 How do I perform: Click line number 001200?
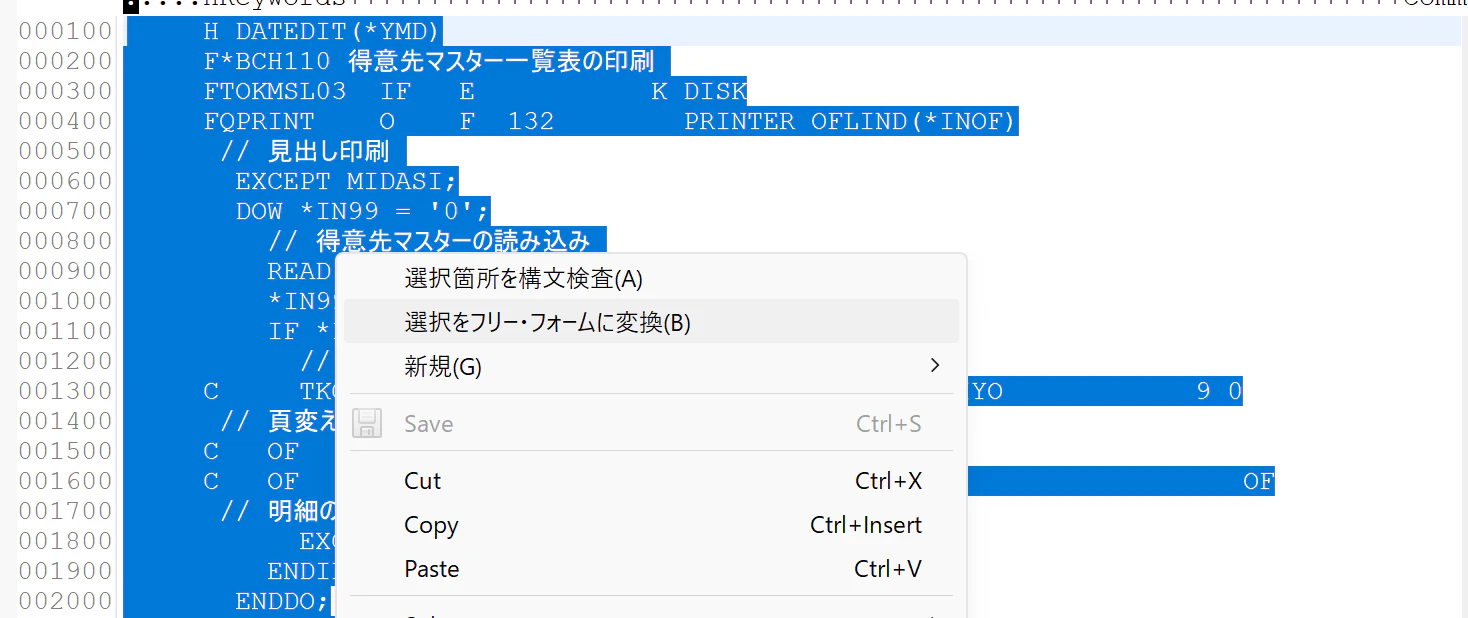pyautogui.click(x=65, y=361)
